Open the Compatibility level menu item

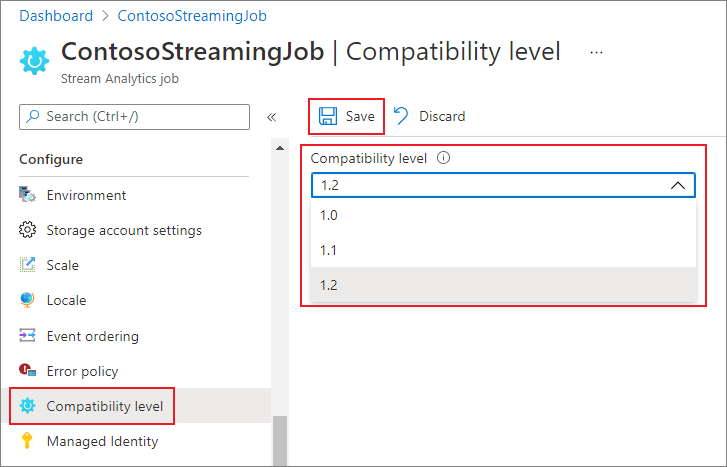click(x=104, y=406)
